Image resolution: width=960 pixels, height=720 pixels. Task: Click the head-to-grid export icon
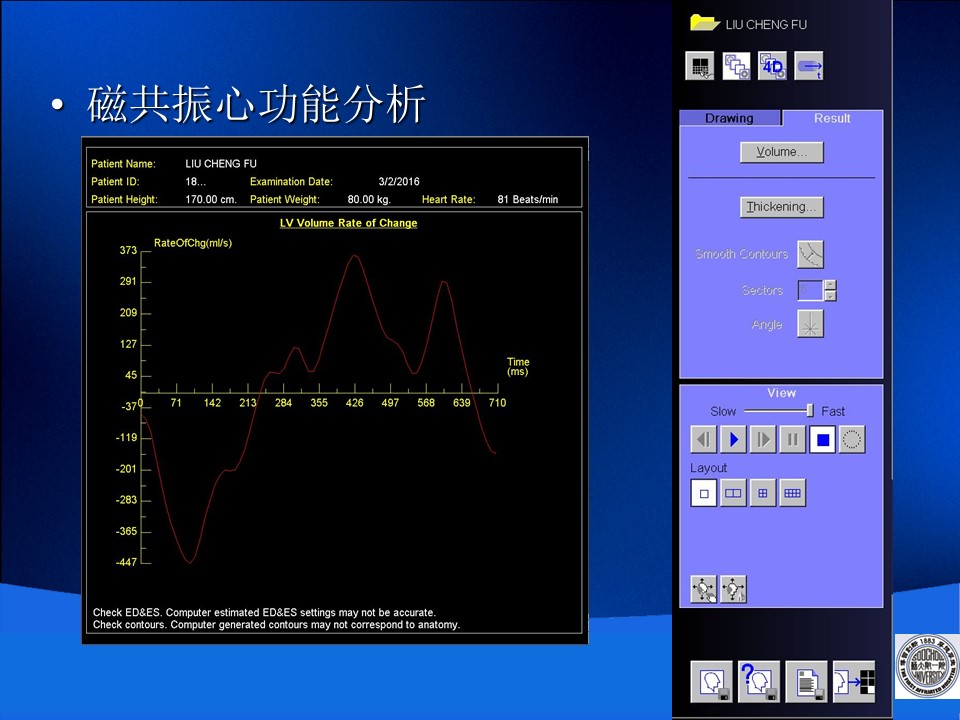[854, 681]
